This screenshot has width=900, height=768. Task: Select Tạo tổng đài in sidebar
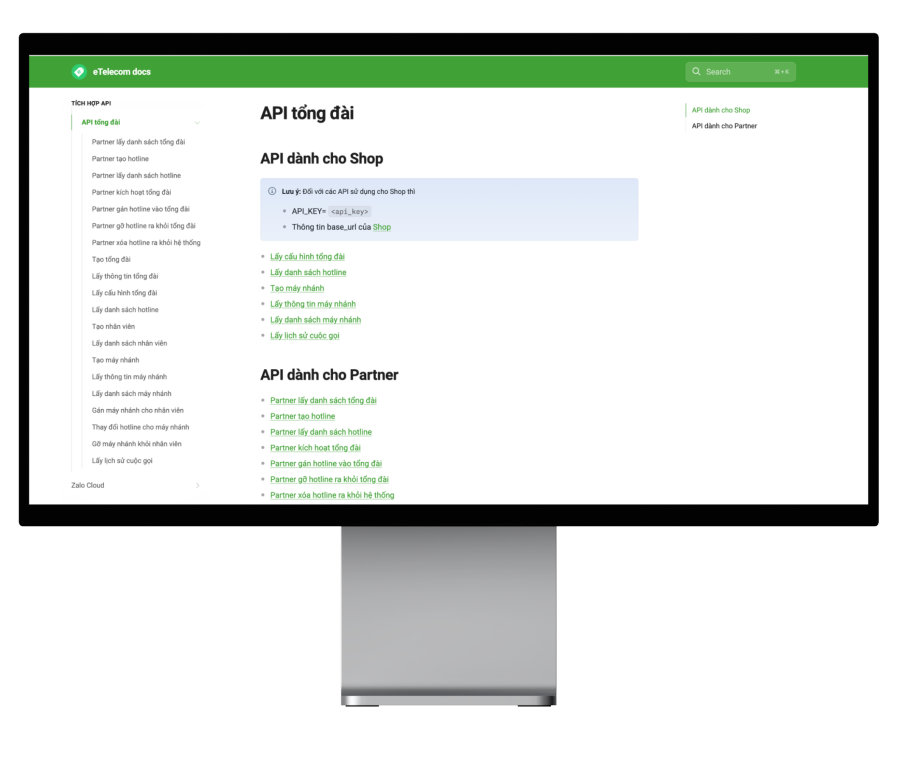tap(111, 259)
